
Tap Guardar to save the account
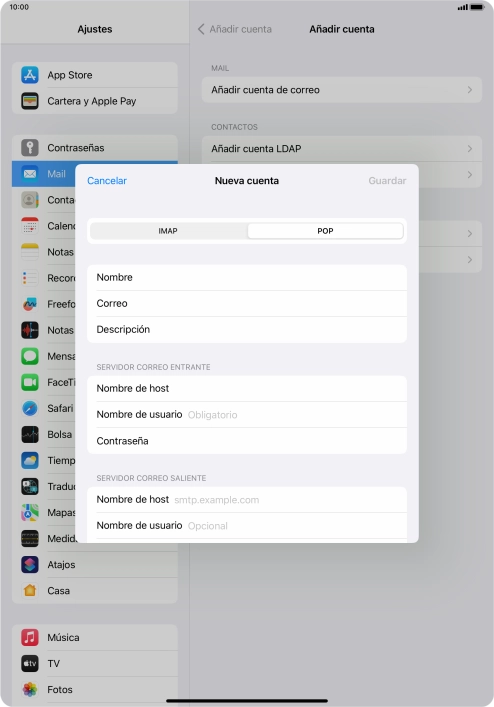click(x=387, y=180)
